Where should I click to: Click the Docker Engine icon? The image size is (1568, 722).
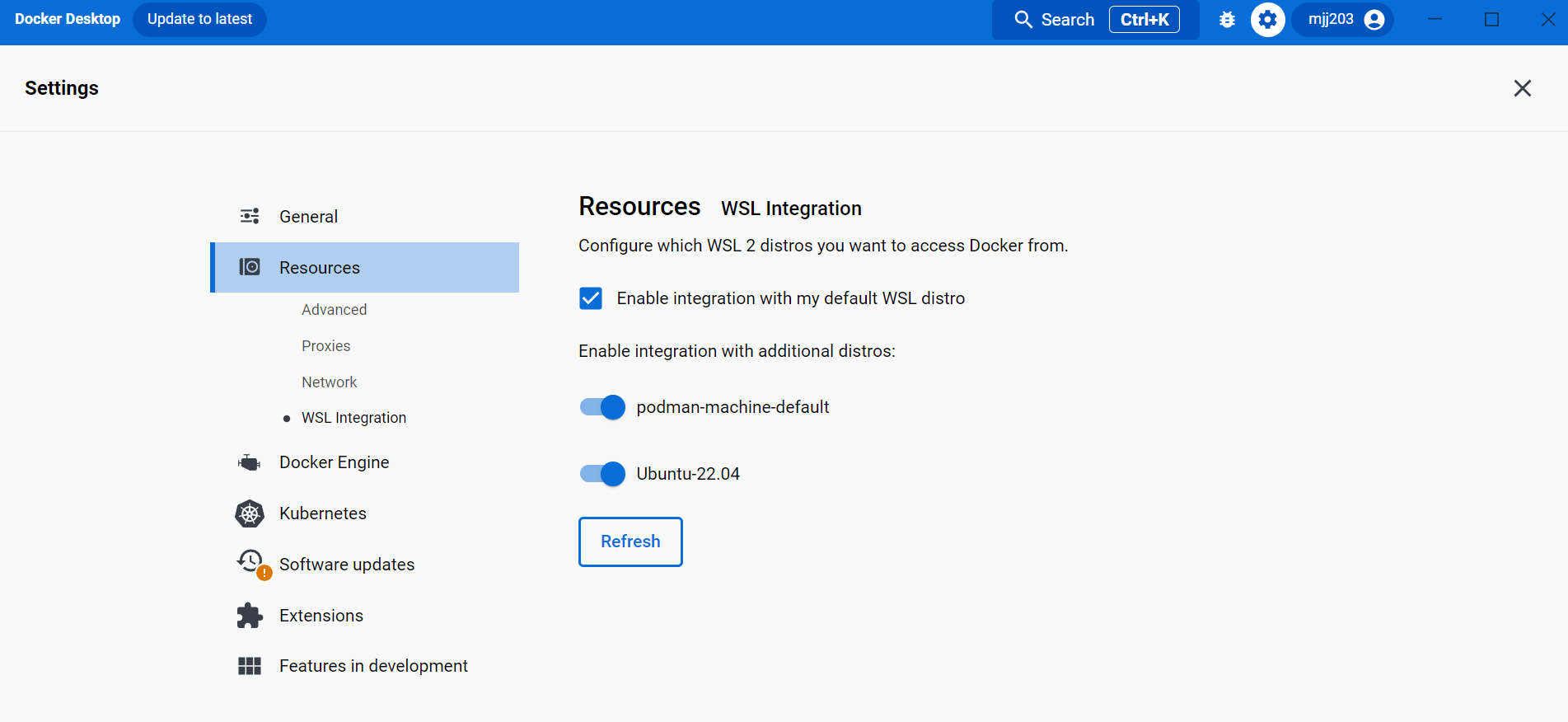pyautogui.click(x=250, y=462)
